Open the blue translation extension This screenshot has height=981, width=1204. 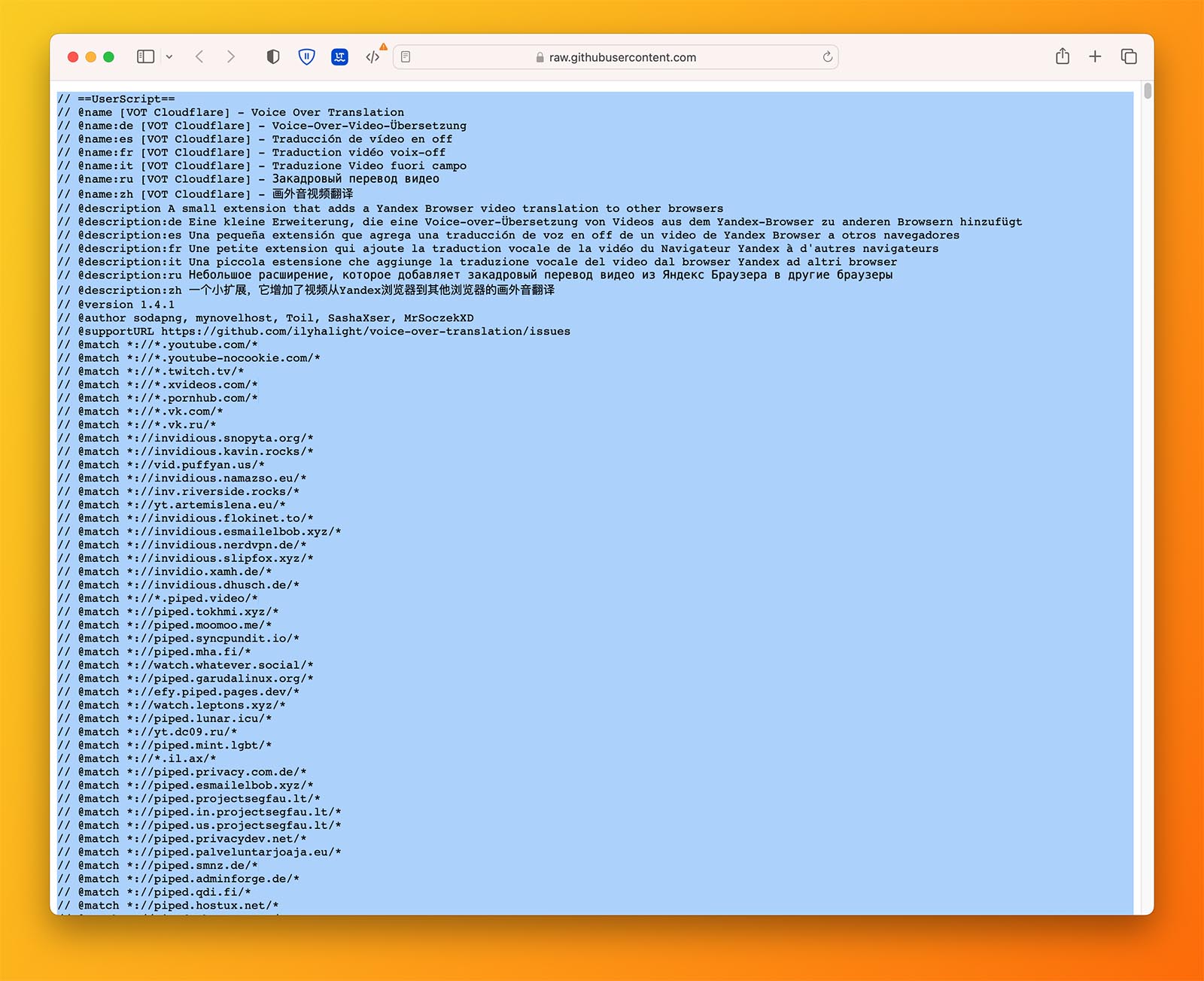[340, 56]
